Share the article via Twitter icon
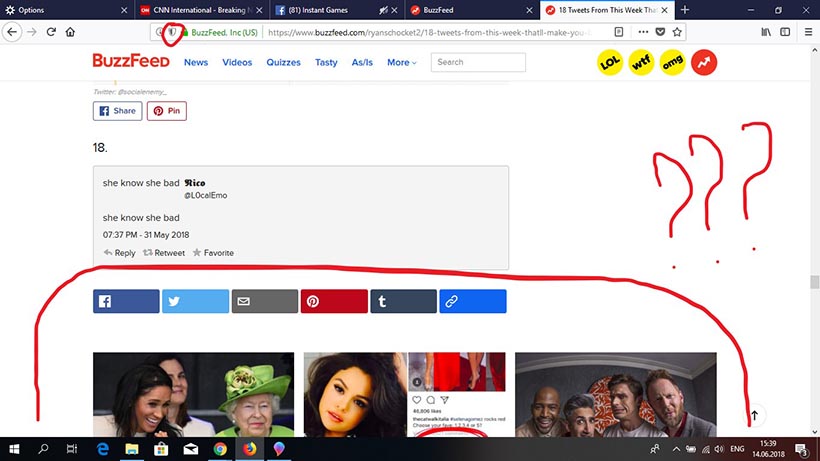This screenshot has height=461, width=820. point(195,301)
